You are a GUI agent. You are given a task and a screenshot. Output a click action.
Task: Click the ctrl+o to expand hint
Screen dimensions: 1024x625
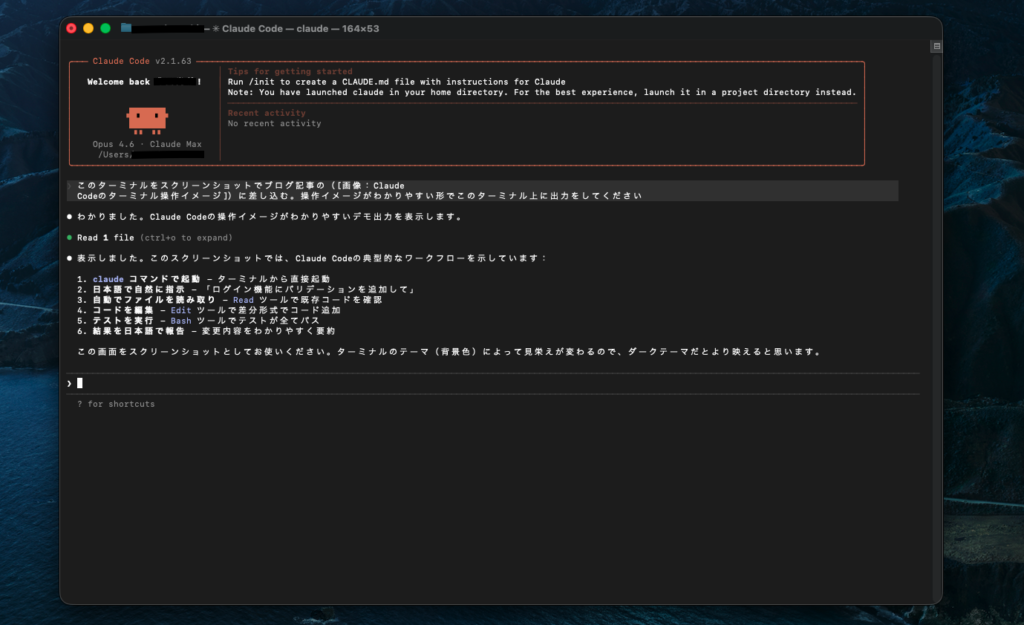tap(185, 238)
